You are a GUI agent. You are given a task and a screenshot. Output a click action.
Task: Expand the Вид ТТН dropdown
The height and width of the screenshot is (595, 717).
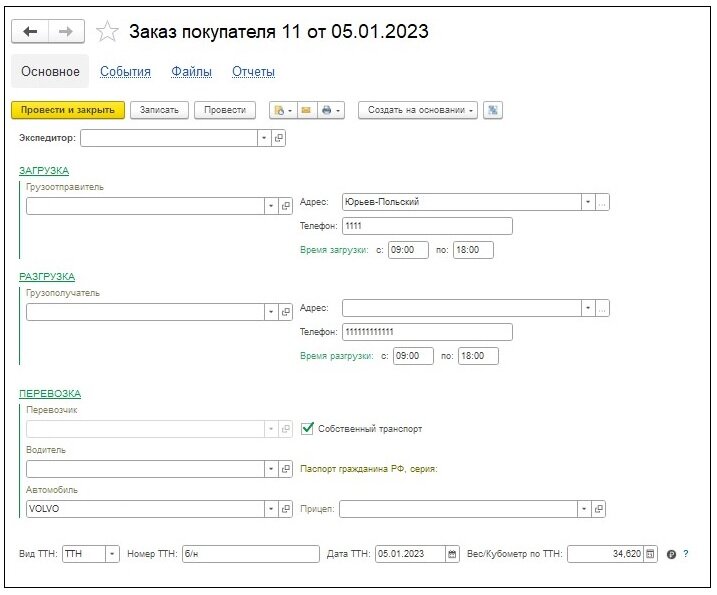[112, 554]
